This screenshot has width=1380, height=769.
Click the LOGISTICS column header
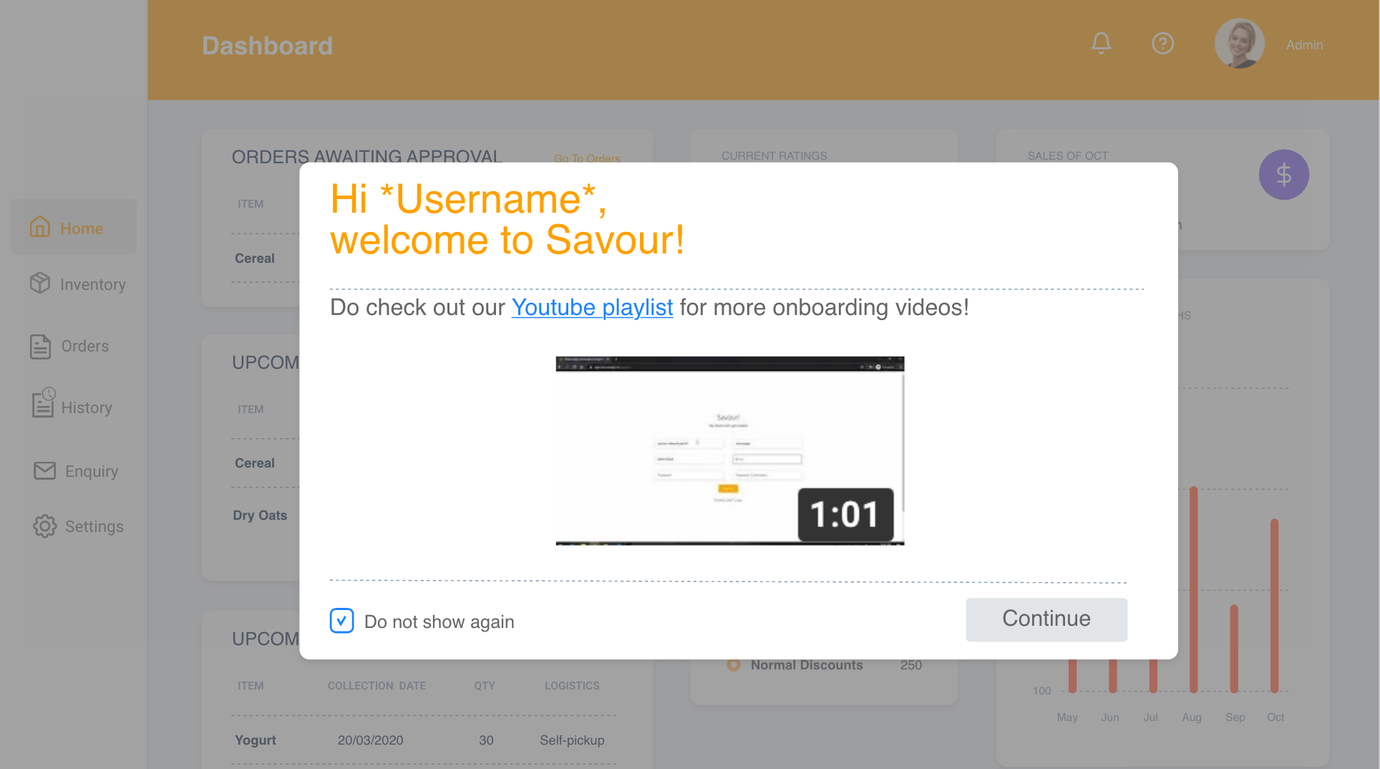point(572,686)
